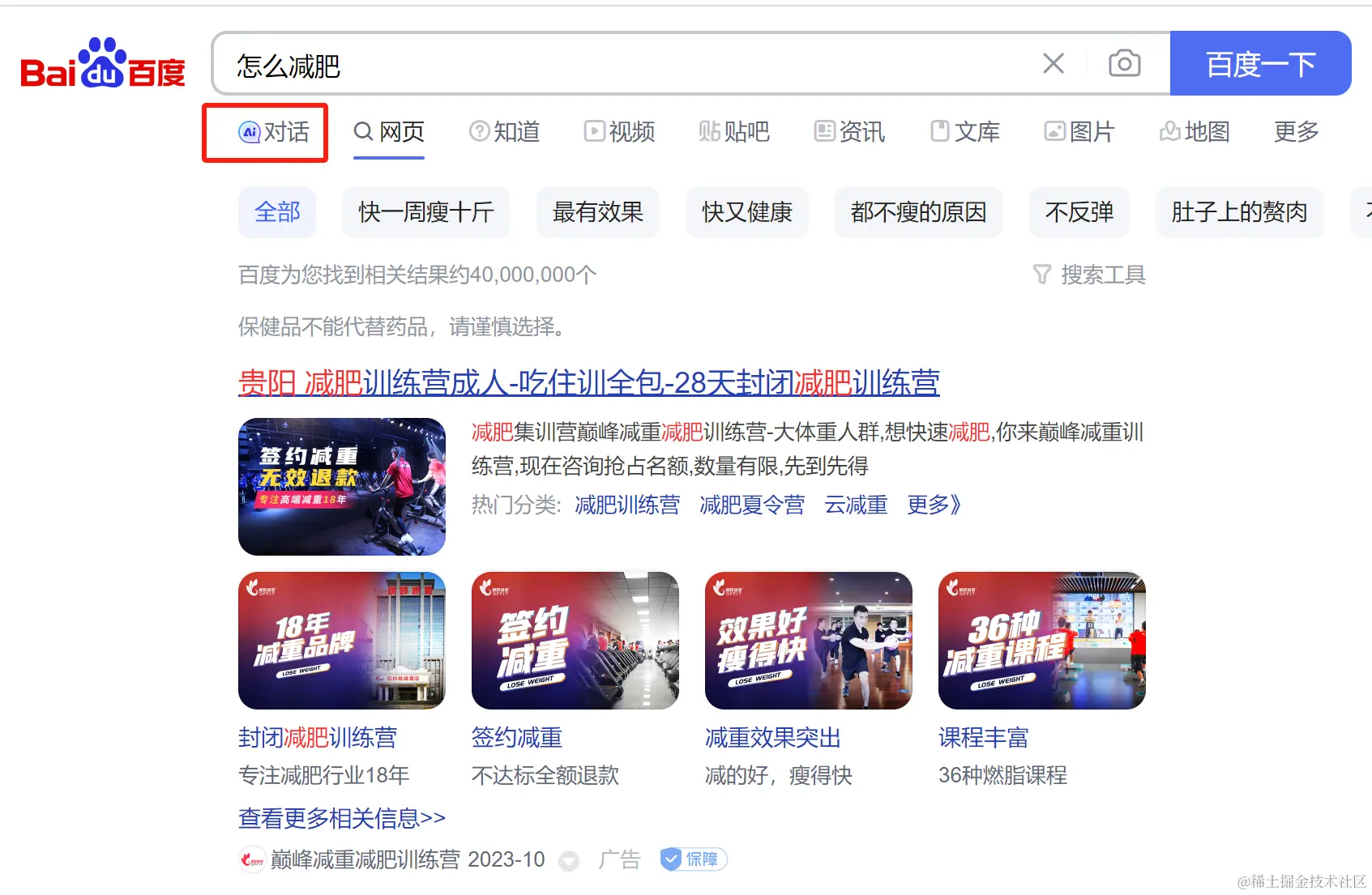The height and width of the screenshot is (895, 1372).
Task: Open 查看更多相关信息 link
Action: [342, 818]
